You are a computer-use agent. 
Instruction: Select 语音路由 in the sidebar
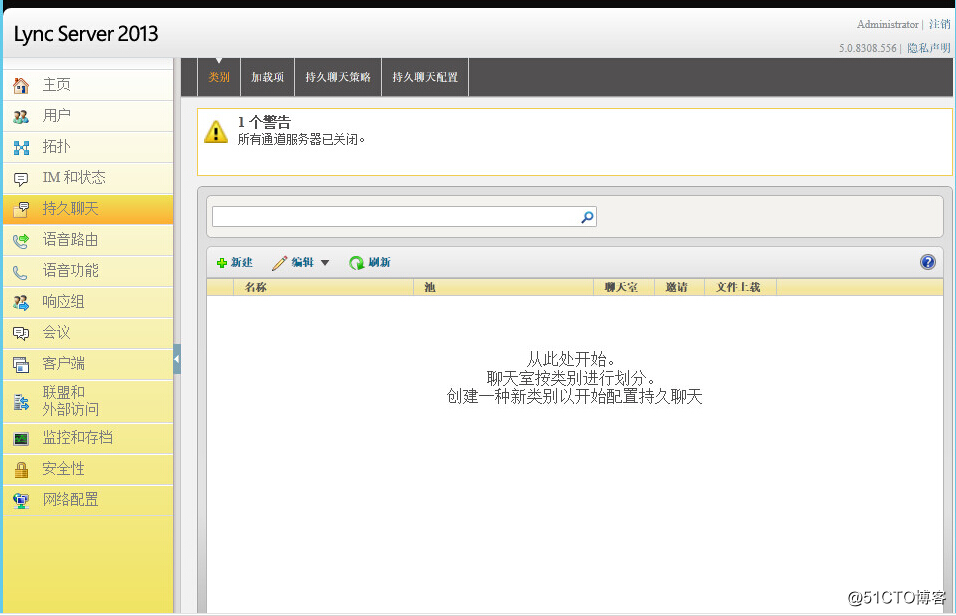(88, 240)
